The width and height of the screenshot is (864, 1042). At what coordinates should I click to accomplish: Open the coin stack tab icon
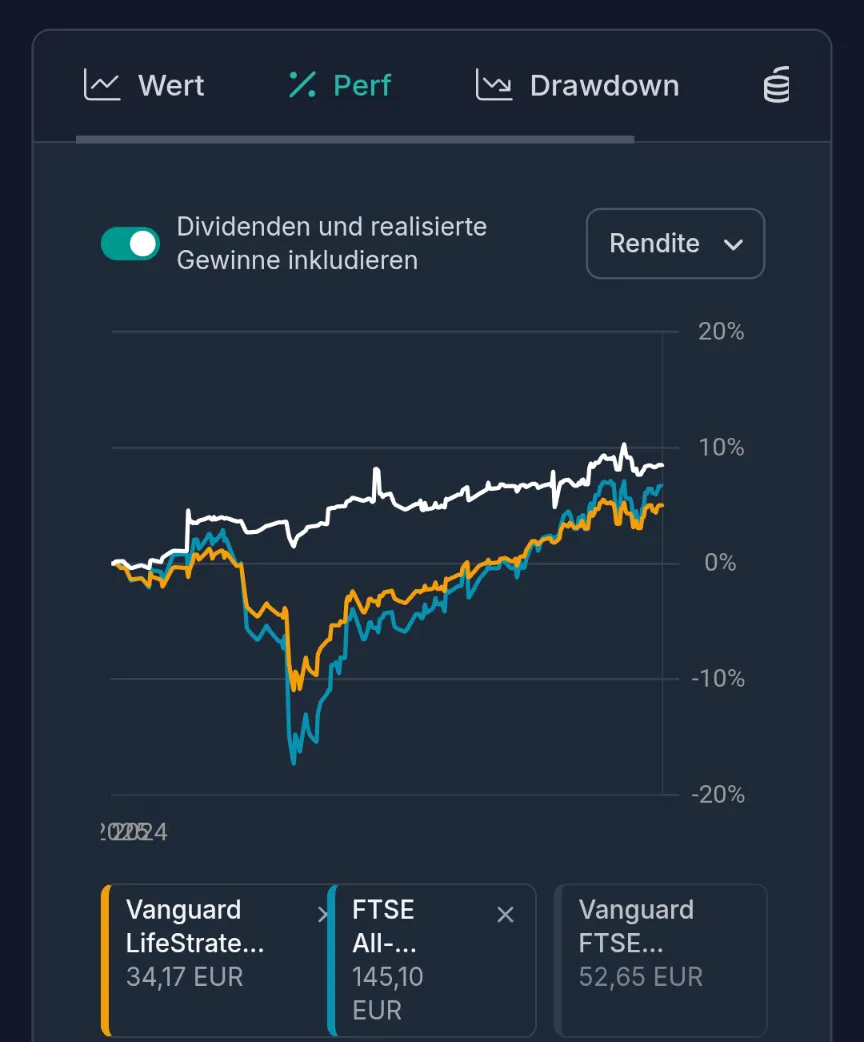tap(777, 85)
